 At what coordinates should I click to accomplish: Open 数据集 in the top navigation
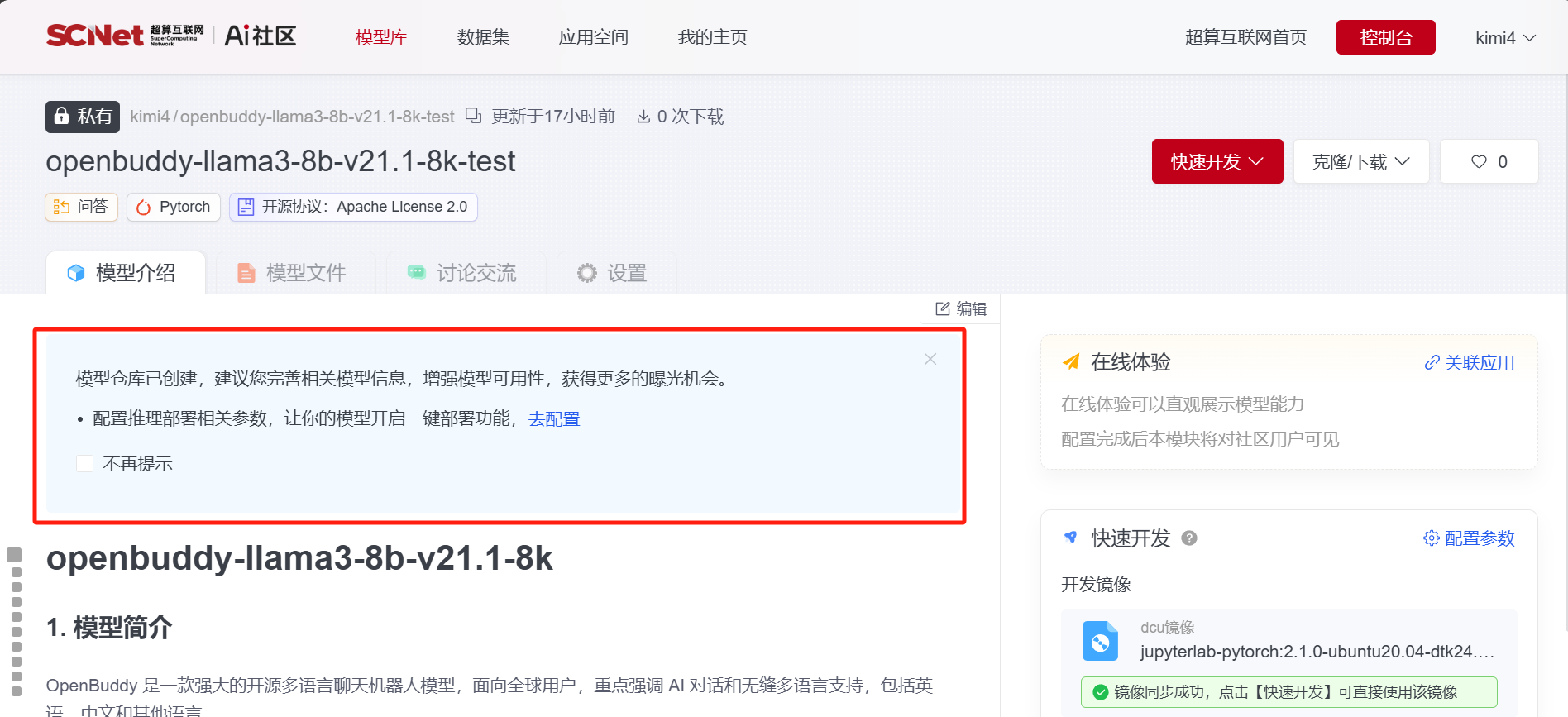(483, 37)
